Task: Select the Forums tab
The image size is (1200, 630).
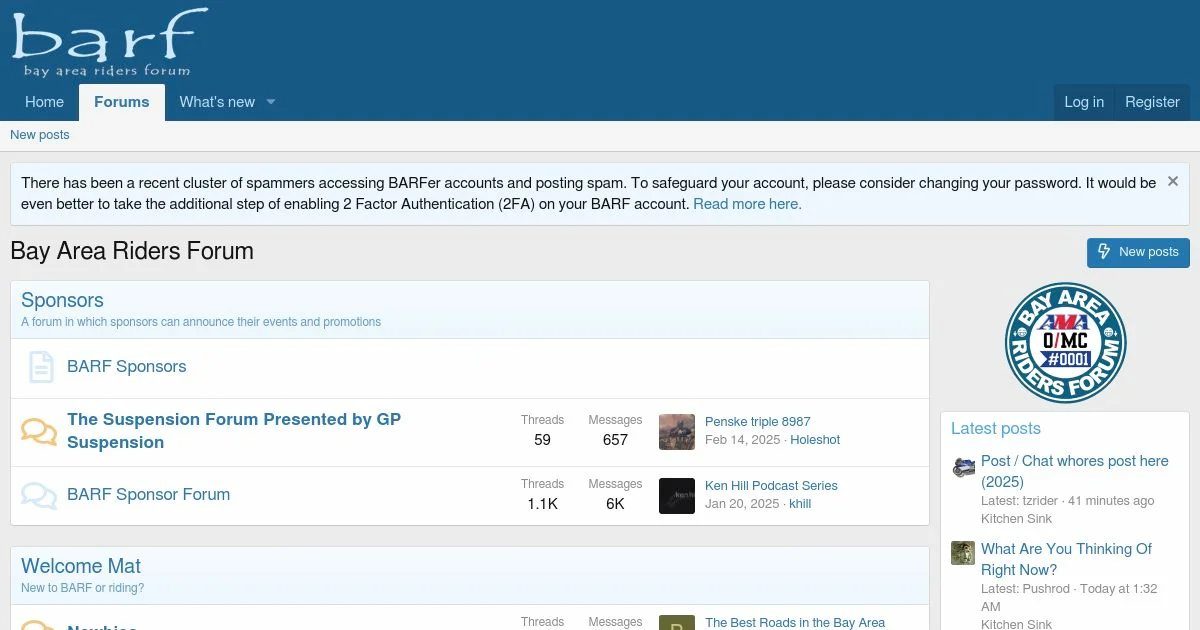Action: [122, 102]
